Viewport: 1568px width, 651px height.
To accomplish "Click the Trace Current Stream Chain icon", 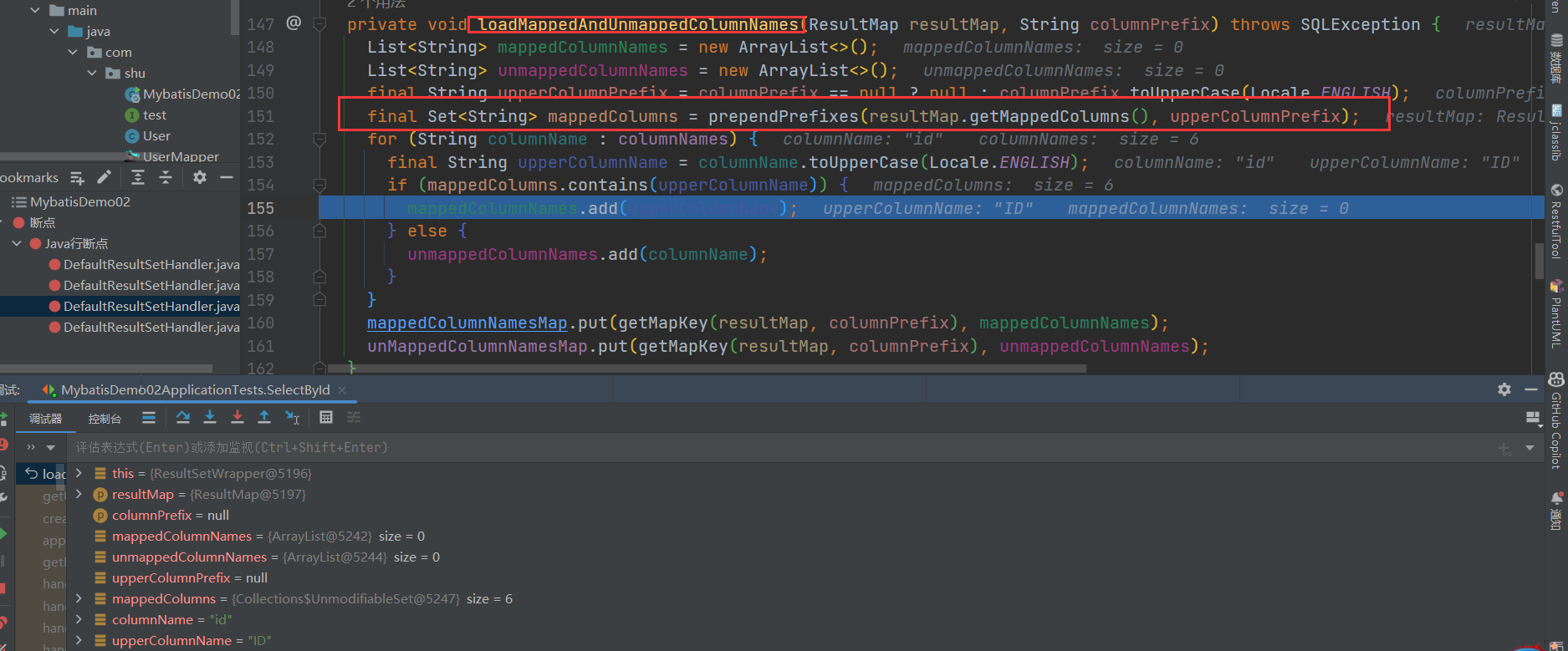I will 354,417.
